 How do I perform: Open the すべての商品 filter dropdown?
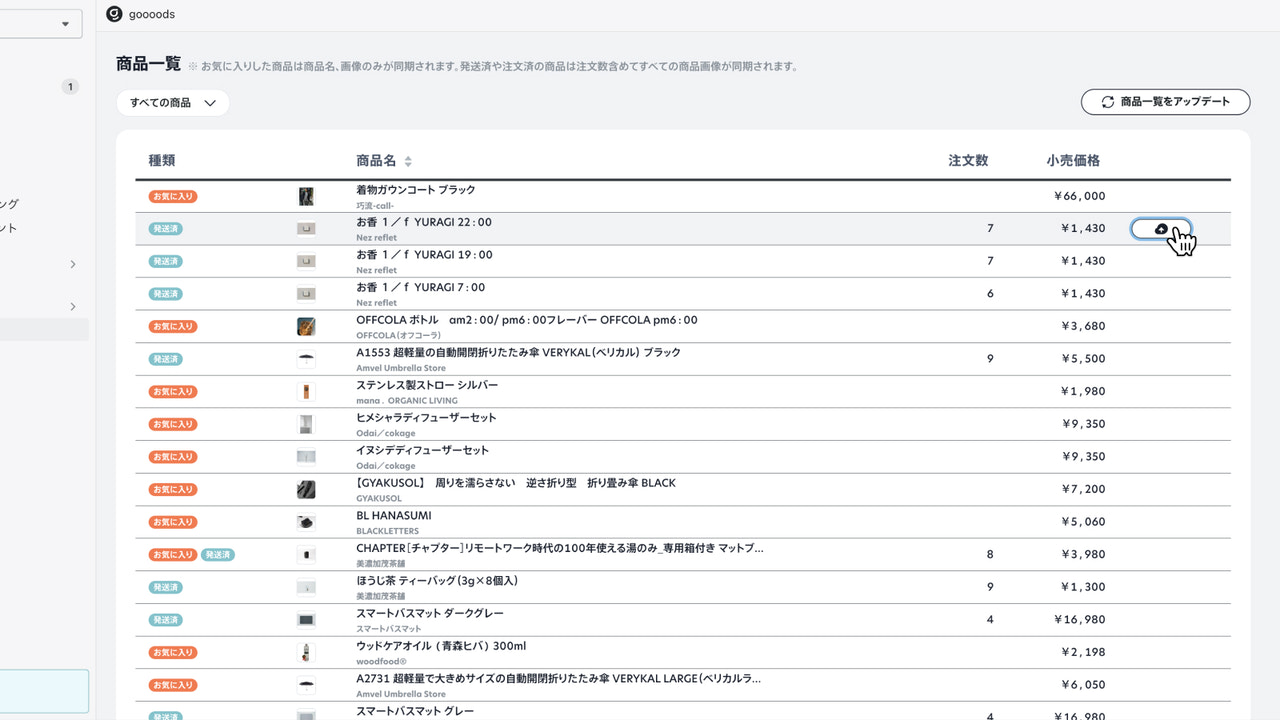click(172, 102)
